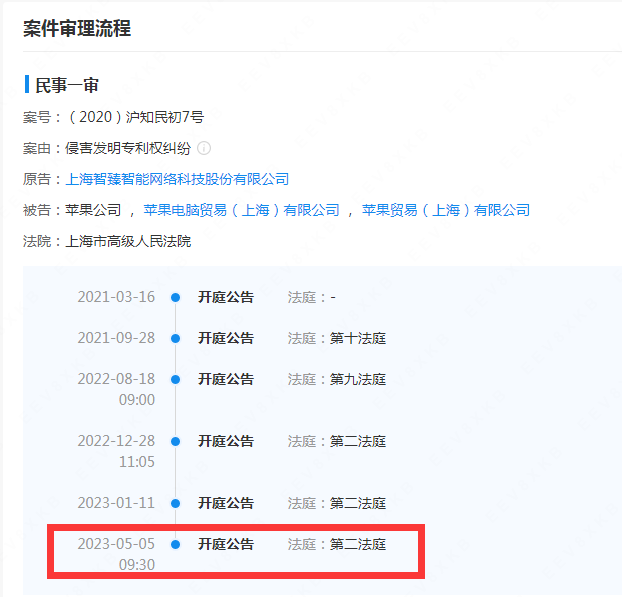Viewport: 622px width, 597px height.
Task: Click the date 2021-03-16
Action: coord(116,297)
